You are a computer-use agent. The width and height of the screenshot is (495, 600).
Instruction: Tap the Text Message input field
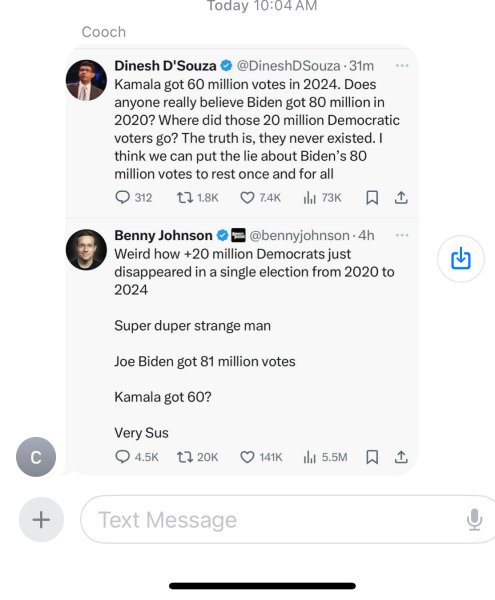click(x=287, y=520)
